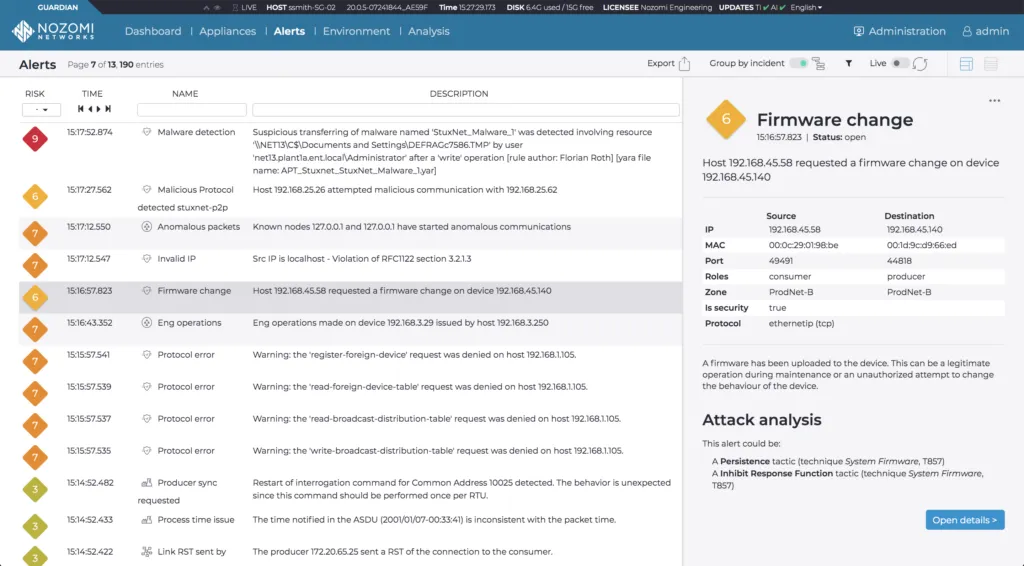Open the filter funnel icon
This screenshot has width=1024, height=566.
point(848,63)
